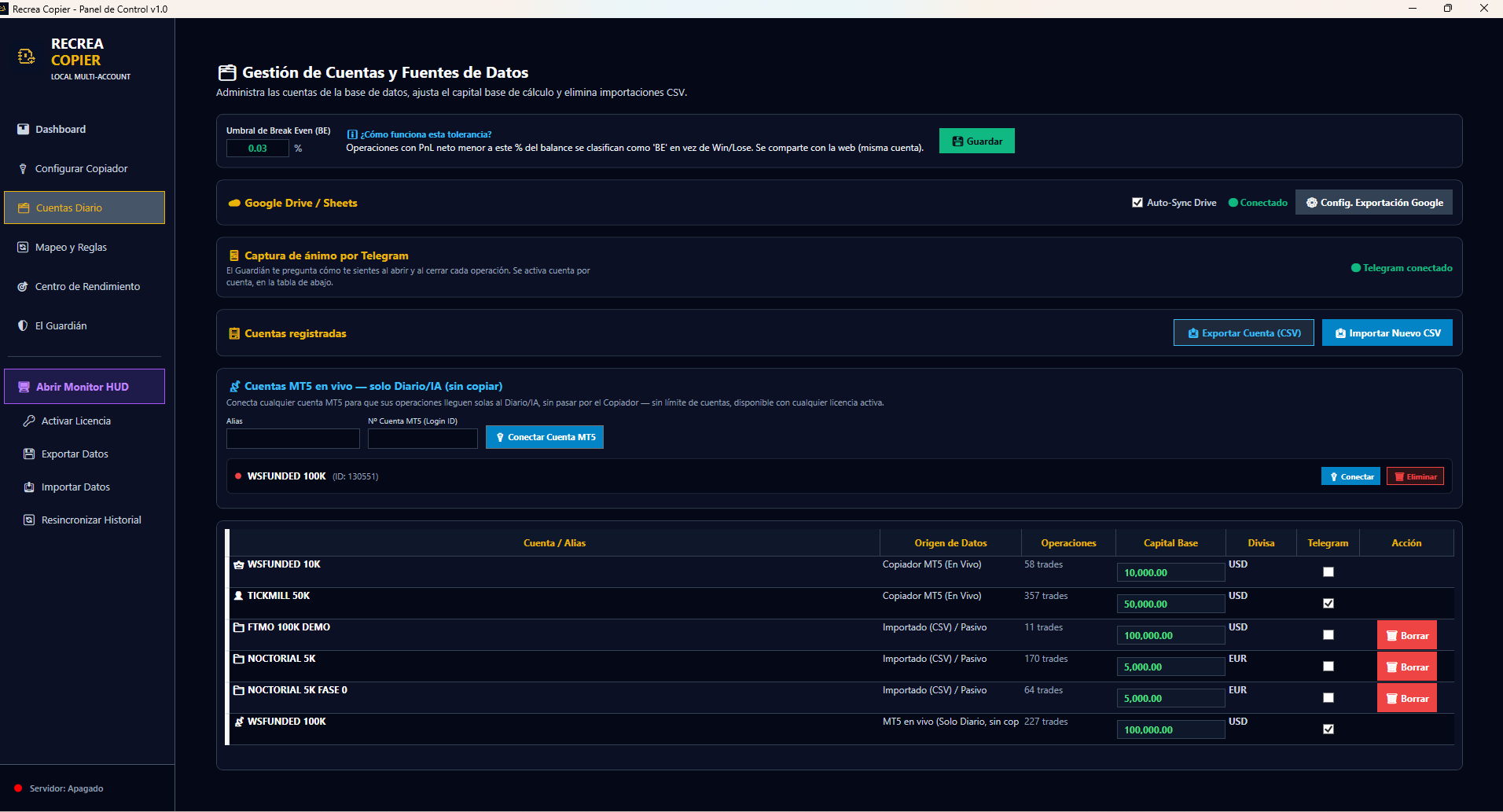
Task: Click Importar Nuevo CSV button
Action: (1387, 333)
